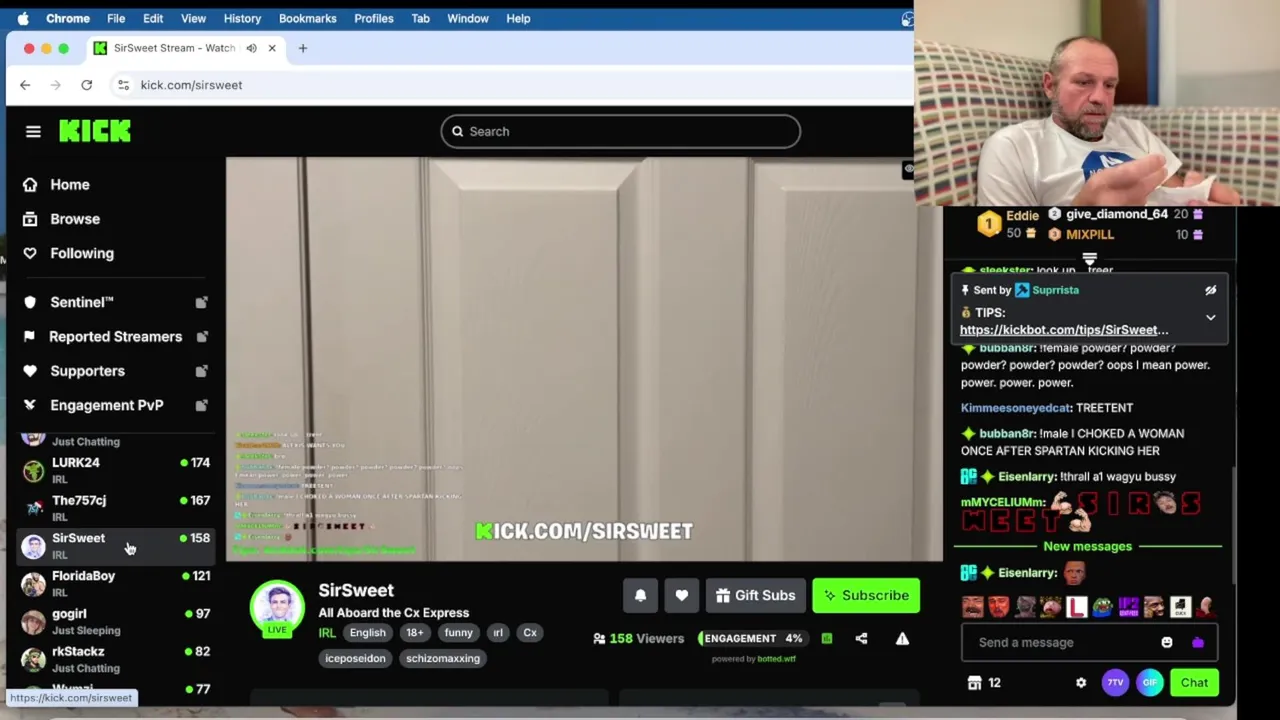The width and height of the screenshot is (1280, 720).
Task: Open the emoji picker in chat
Action: pyautogui.click(x=1166, y=642)
